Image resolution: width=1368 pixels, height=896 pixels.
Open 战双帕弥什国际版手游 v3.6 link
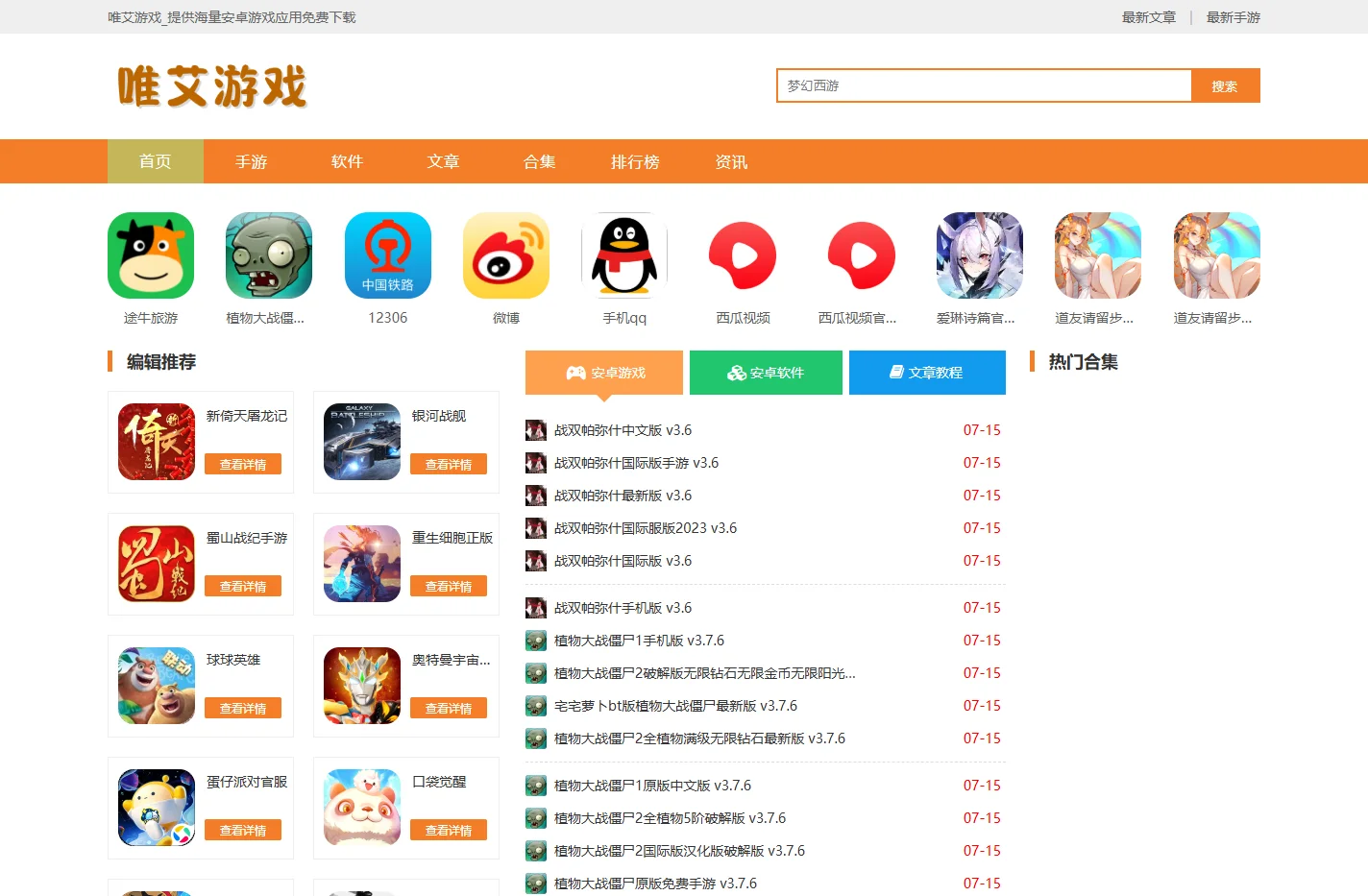tap(636, 463)
